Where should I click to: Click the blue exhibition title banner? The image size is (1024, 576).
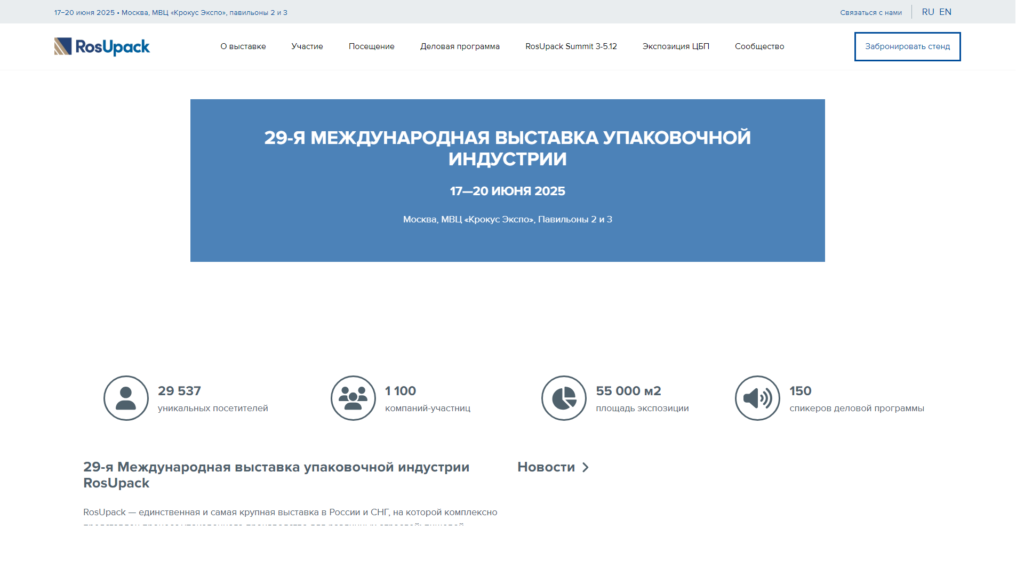coord(507,180)
